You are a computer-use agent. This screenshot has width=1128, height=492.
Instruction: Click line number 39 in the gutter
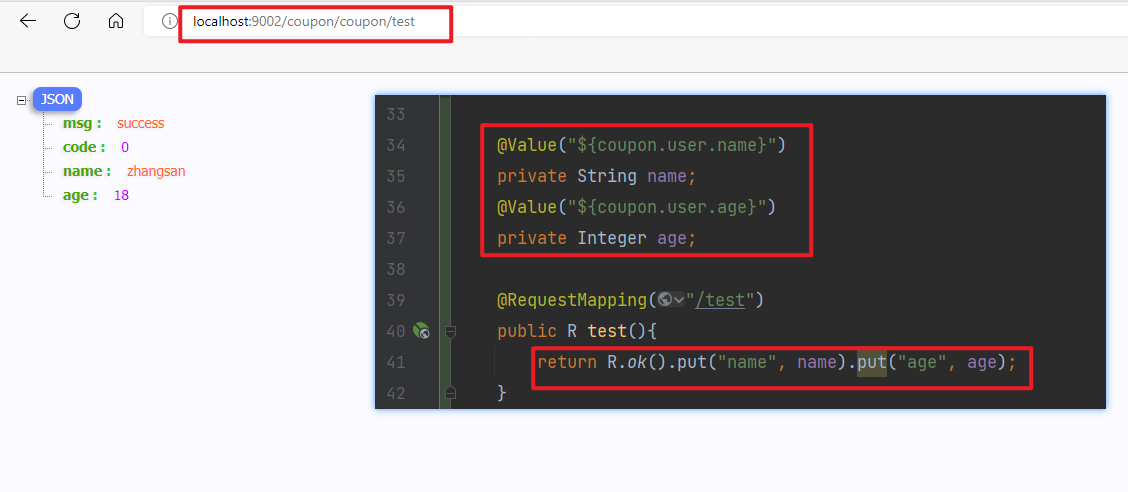[x=396, y=299]
